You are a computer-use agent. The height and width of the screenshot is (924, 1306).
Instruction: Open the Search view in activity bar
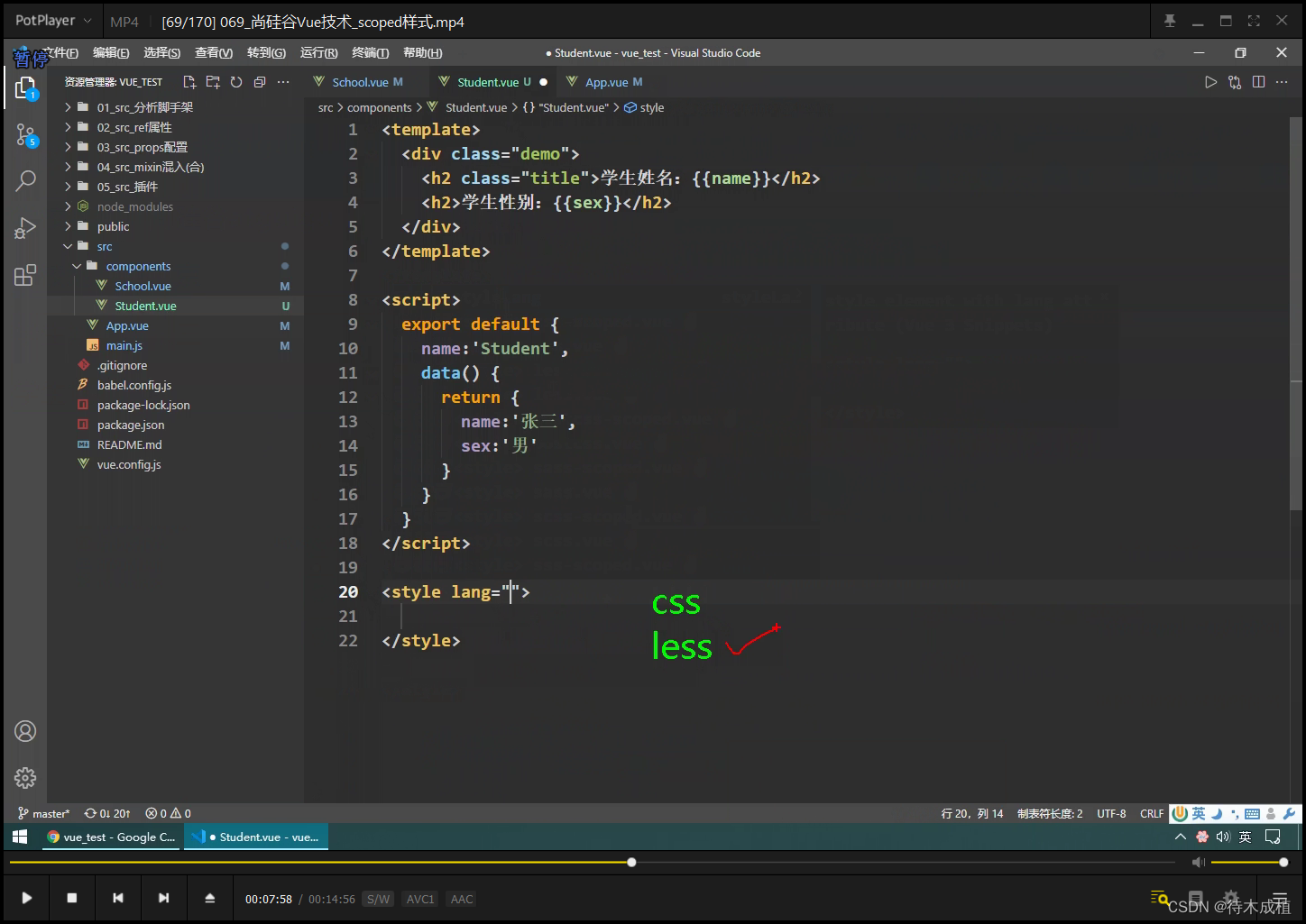(x=25, y=181)
